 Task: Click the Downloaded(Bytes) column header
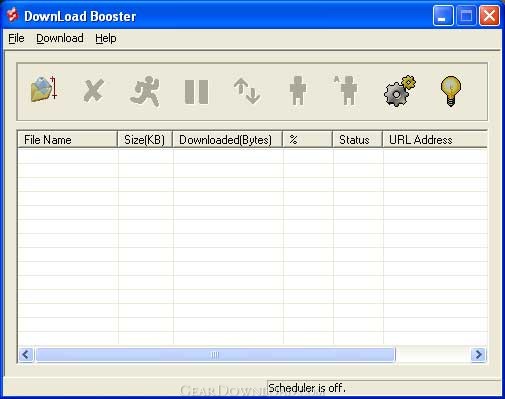(227, 140)
